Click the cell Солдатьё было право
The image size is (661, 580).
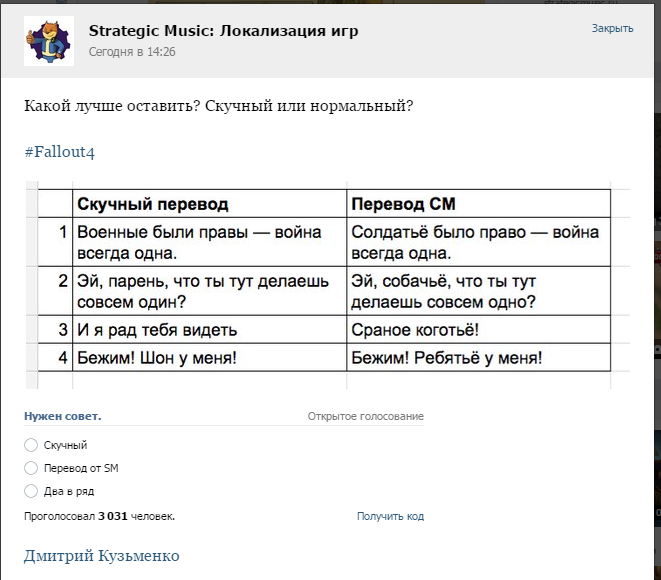pos(478,242)
